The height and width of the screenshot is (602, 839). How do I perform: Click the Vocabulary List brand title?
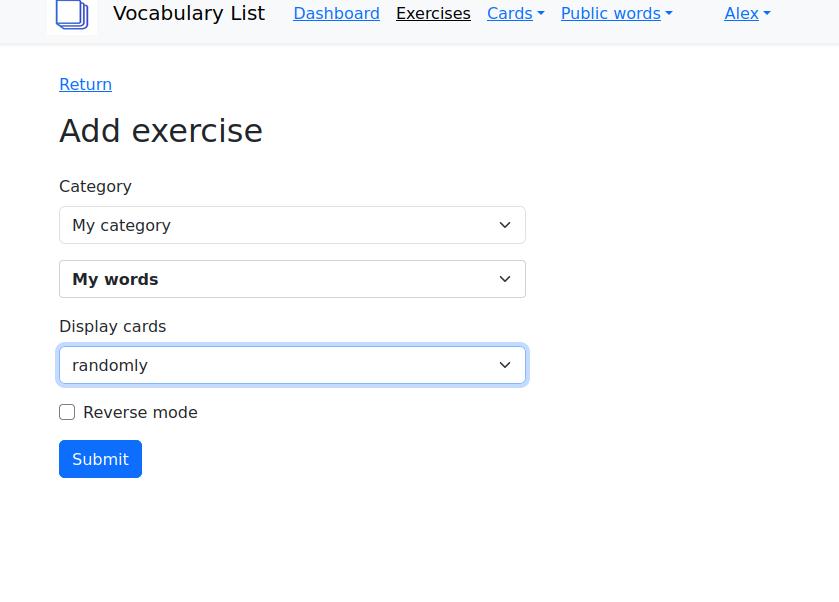pyautogui.click(x=189, y=13)
